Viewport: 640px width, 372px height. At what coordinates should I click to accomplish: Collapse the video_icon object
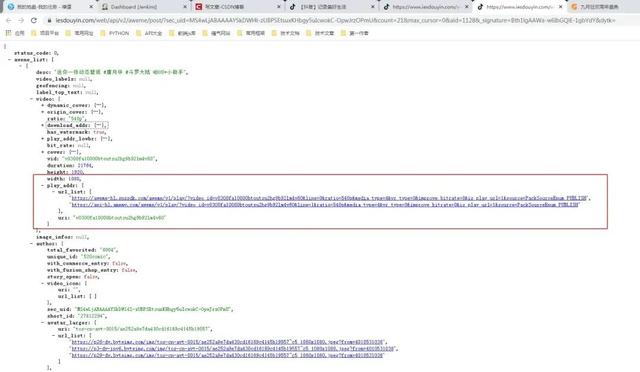(42, 283)
